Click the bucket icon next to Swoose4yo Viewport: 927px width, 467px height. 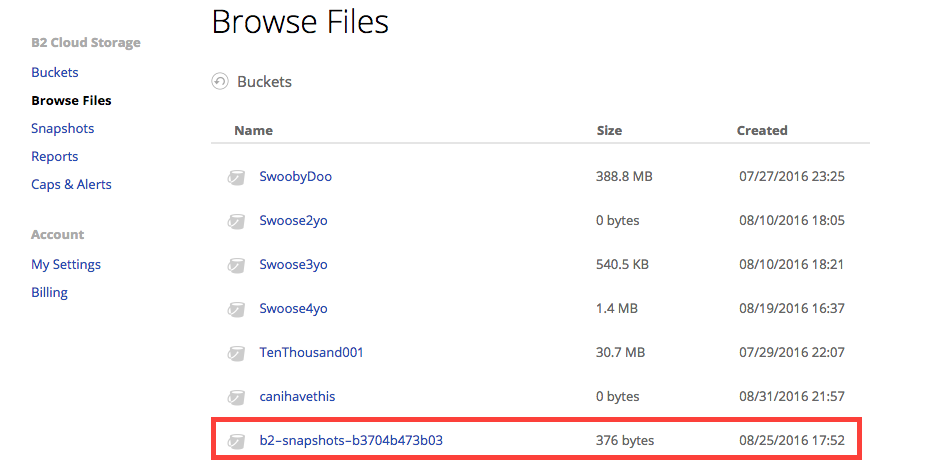coord(236,309)
